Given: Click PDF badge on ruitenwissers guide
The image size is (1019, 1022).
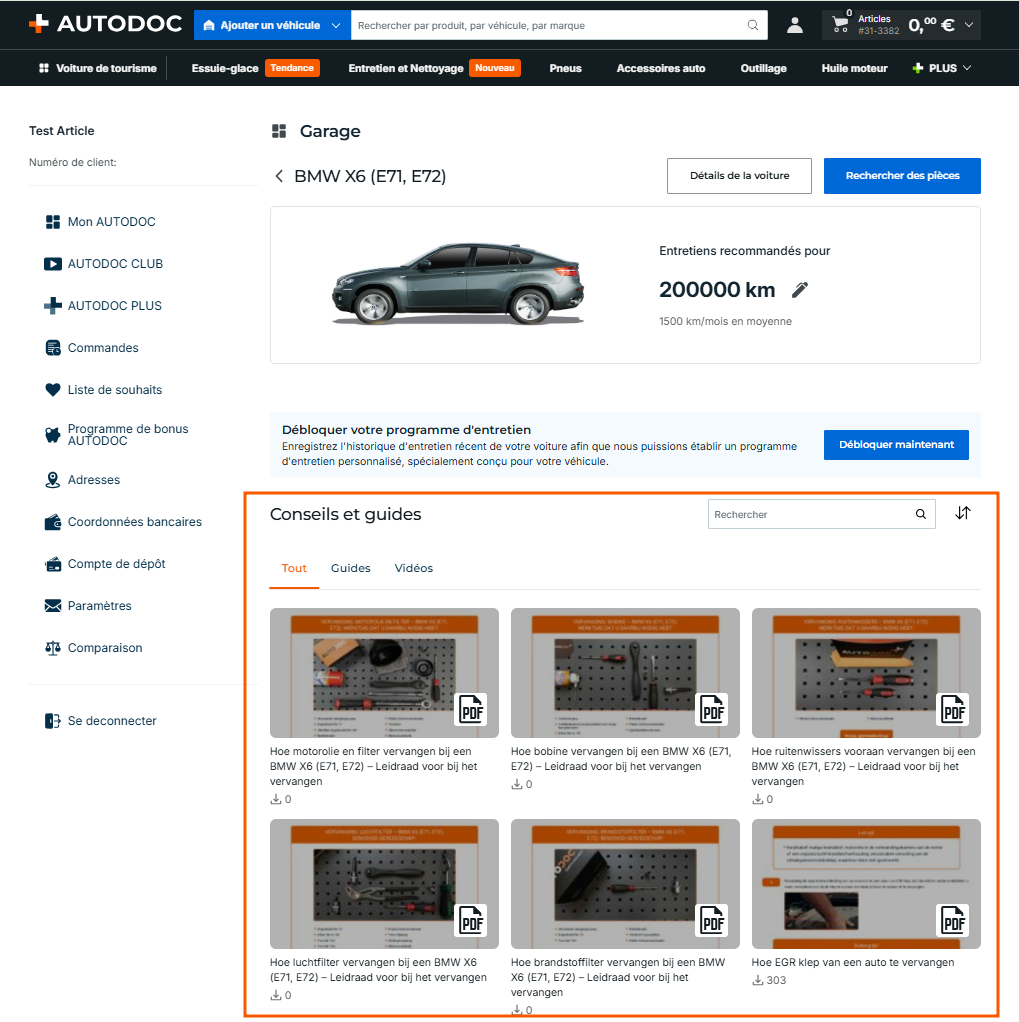Looking at the screenshot, I should pyautogui.click(x=953, y=710).
